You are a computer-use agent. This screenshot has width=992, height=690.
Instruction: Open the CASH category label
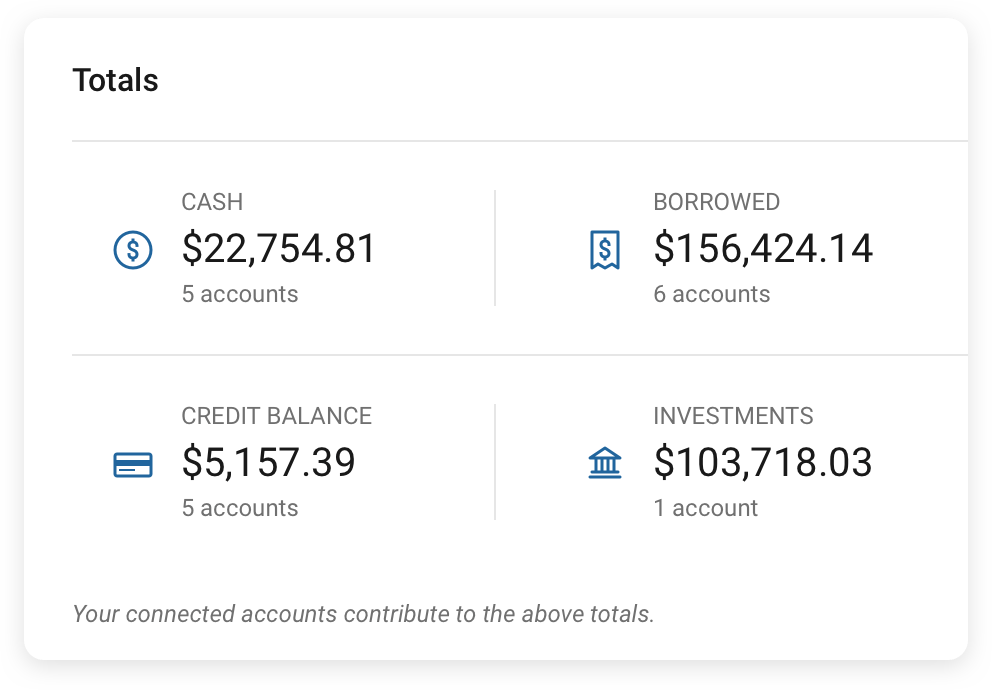coord(212,202)
